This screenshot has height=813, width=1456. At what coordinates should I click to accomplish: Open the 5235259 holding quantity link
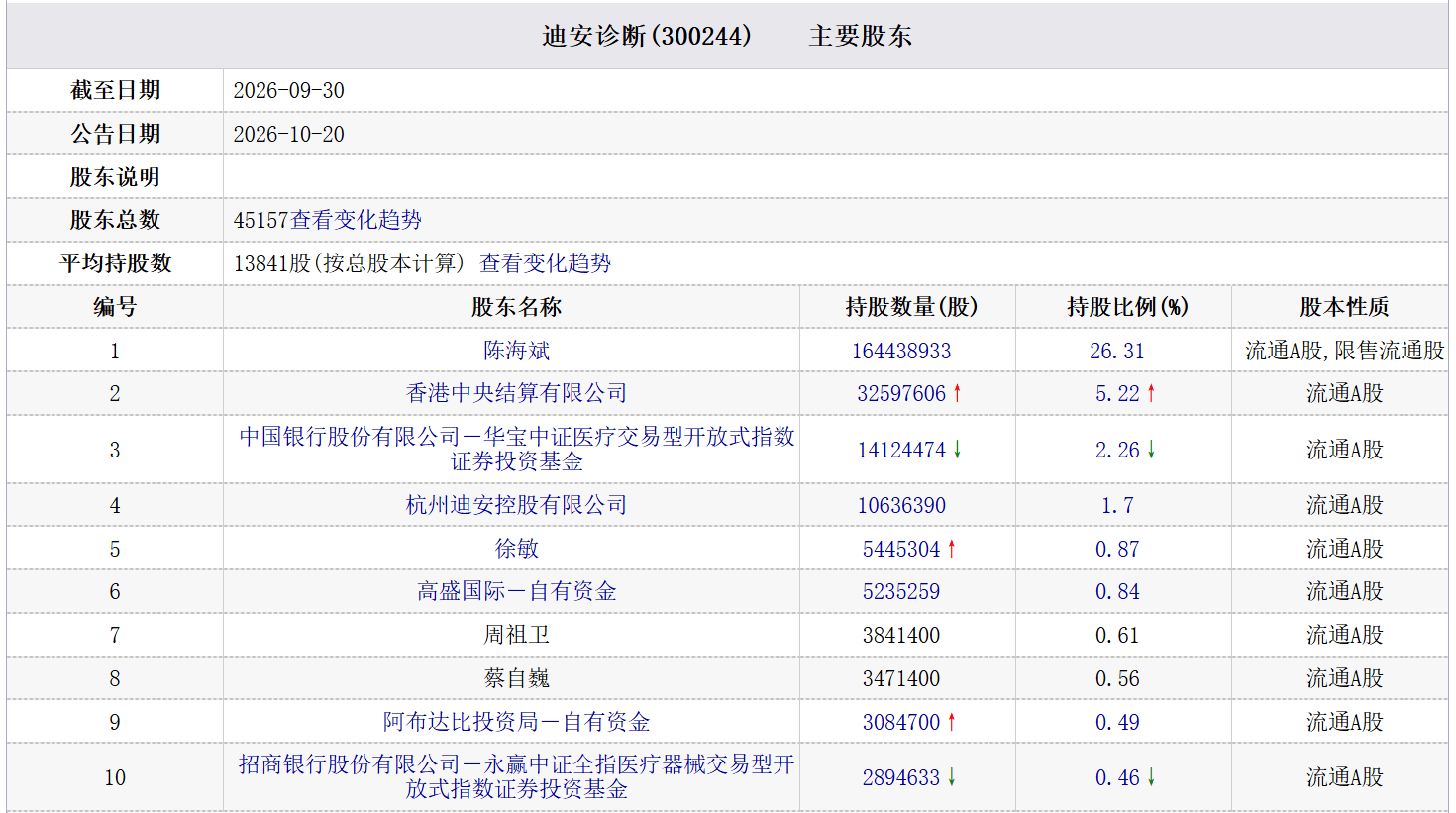[901, 591]
